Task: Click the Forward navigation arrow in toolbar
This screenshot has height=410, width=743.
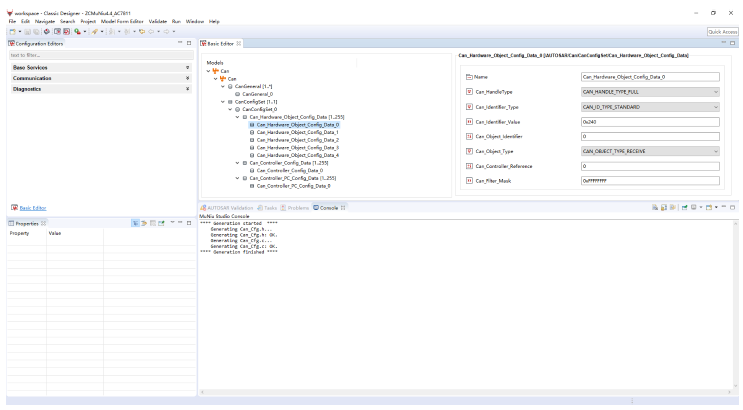Action: [x=166, y=32]
